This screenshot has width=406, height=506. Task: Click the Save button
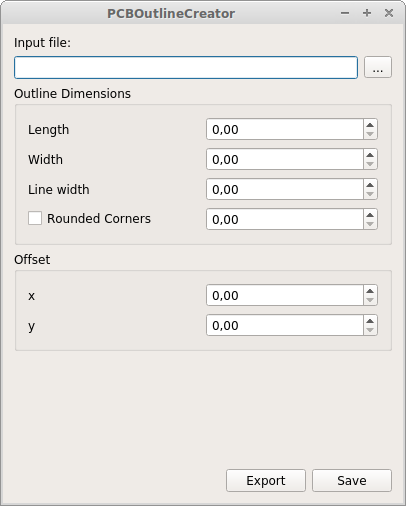[x=352, y=480]
